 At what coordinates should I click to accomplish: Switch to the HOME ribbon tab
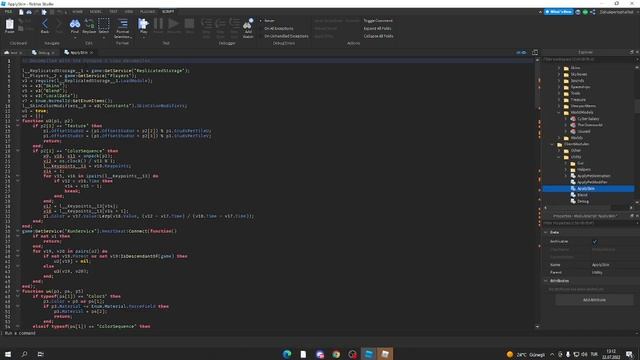(77, 12)
